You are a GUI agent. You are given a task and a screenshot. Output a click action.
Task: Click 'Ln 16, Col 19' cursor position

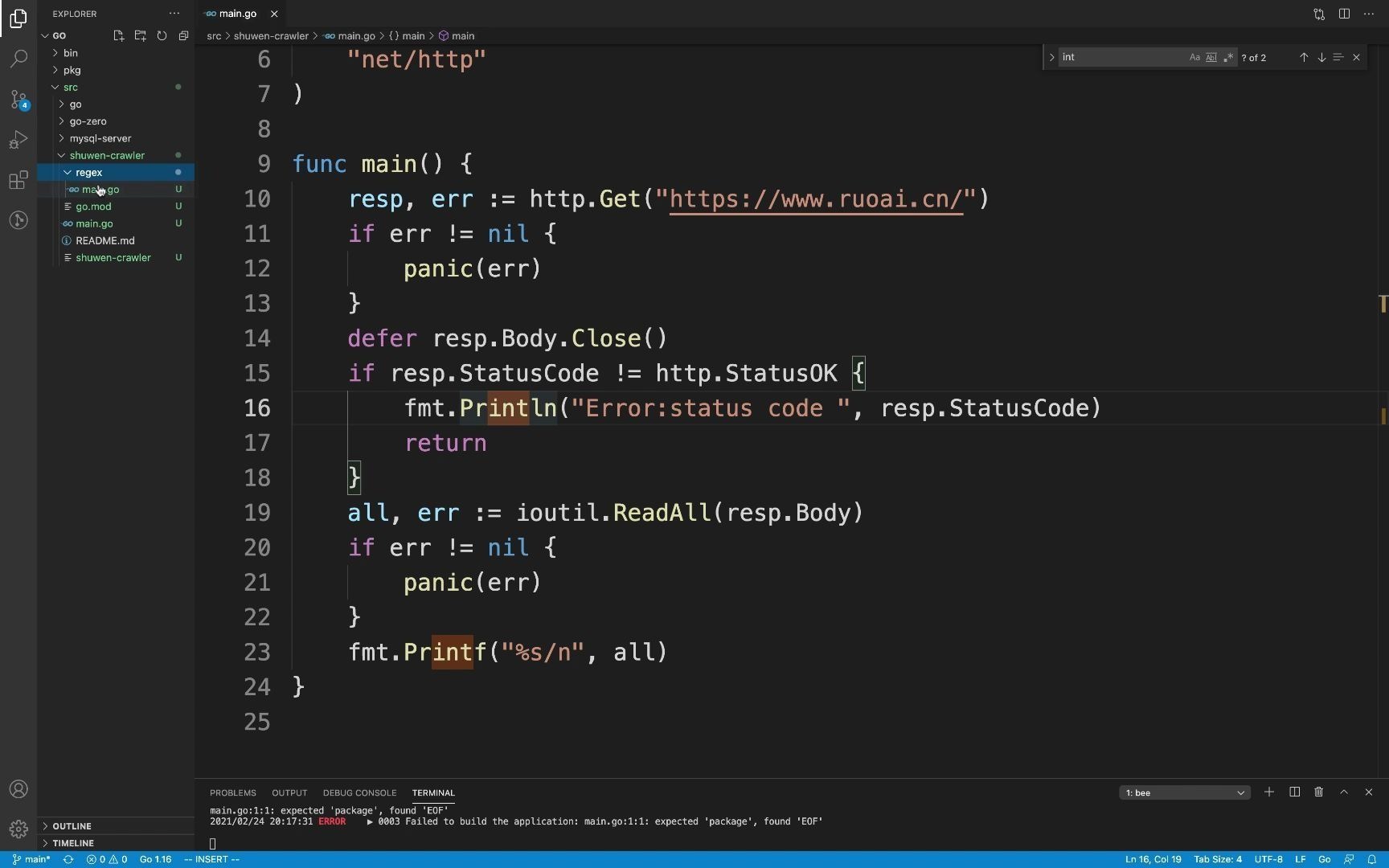1153,859
